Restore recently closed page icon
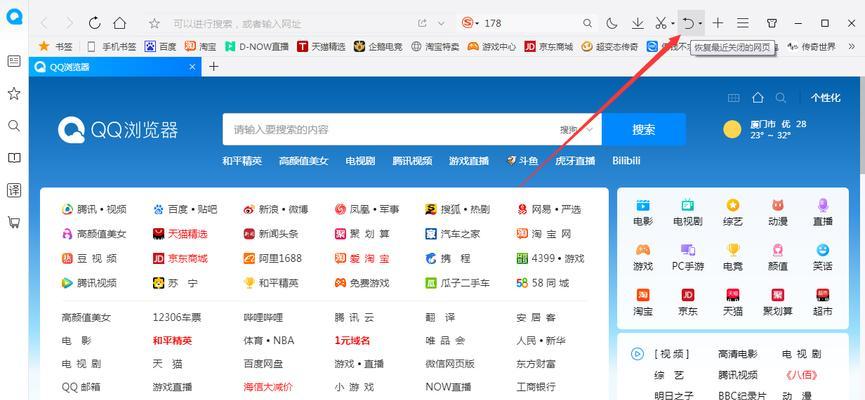This screenshot has width=865, height=400. pyautogui.click(x=687, y=23)
